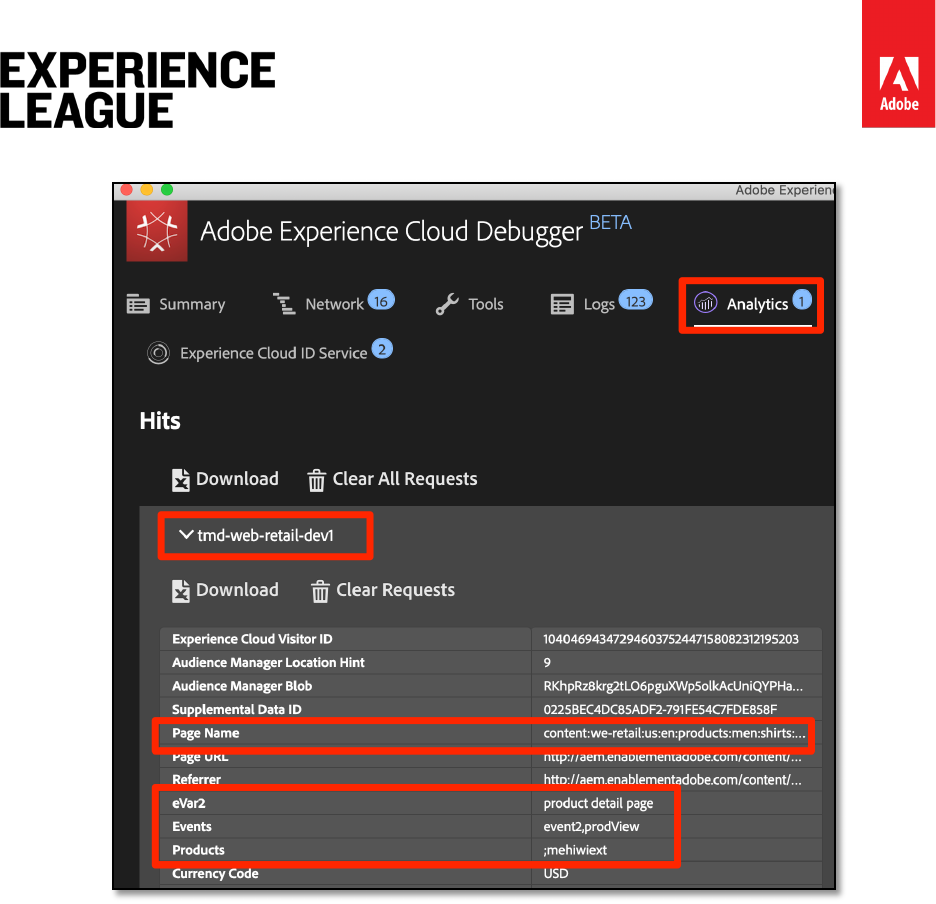936x904 pixels.
Task: Select the Audience Manager Location Hint label
Action: (268, 662)
